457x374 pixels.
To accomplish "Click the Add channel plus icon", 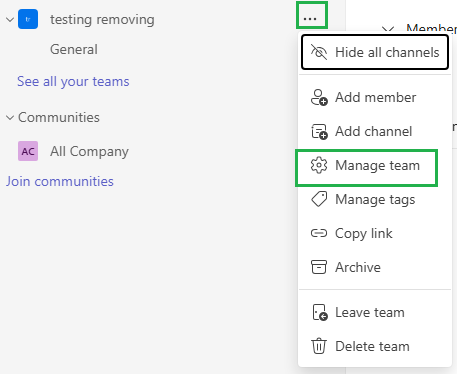I will [319, 131].
